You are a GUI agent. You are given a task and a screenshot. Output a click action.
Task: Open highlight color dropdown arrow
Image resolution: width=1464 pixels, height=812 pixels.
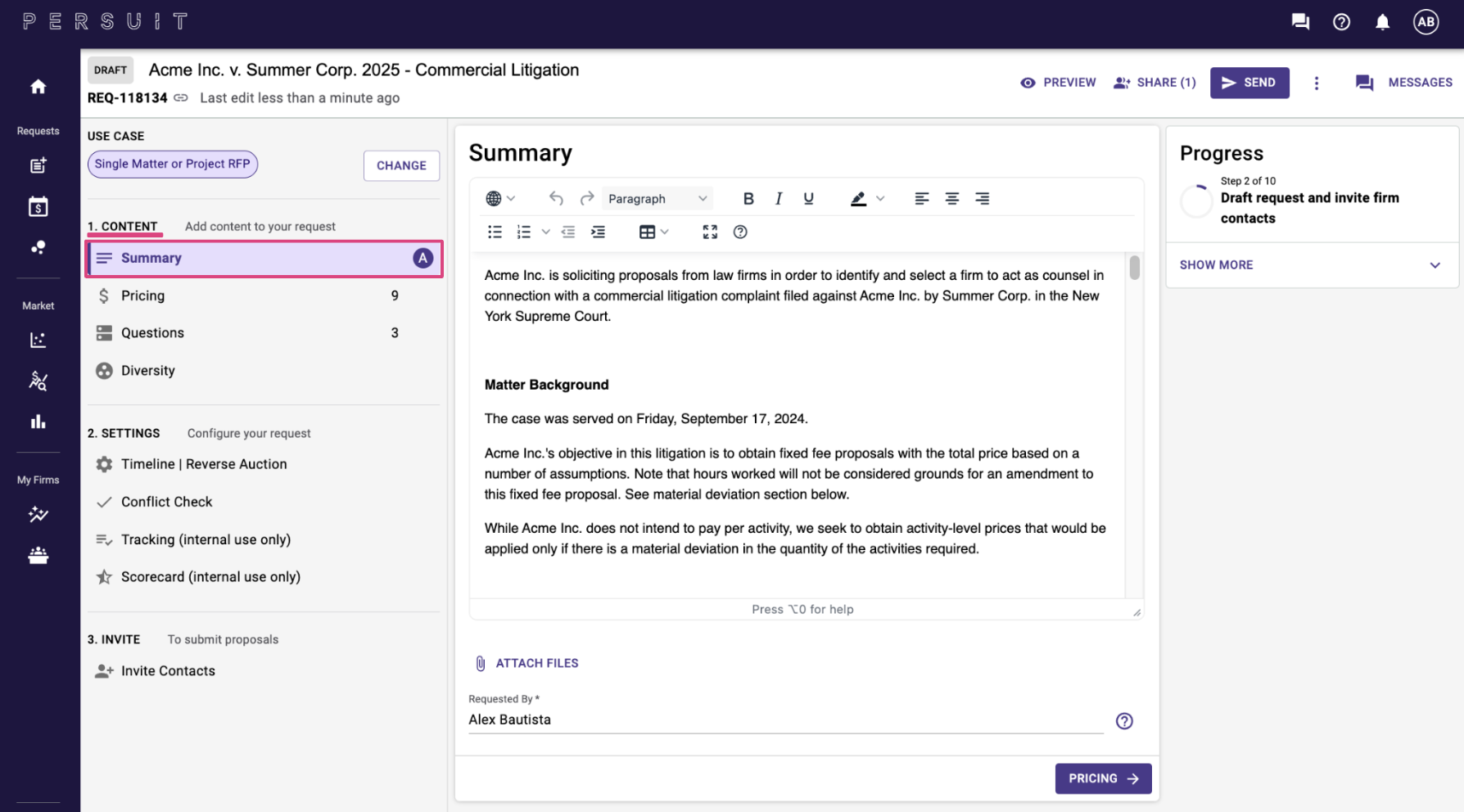click(880, 198)
